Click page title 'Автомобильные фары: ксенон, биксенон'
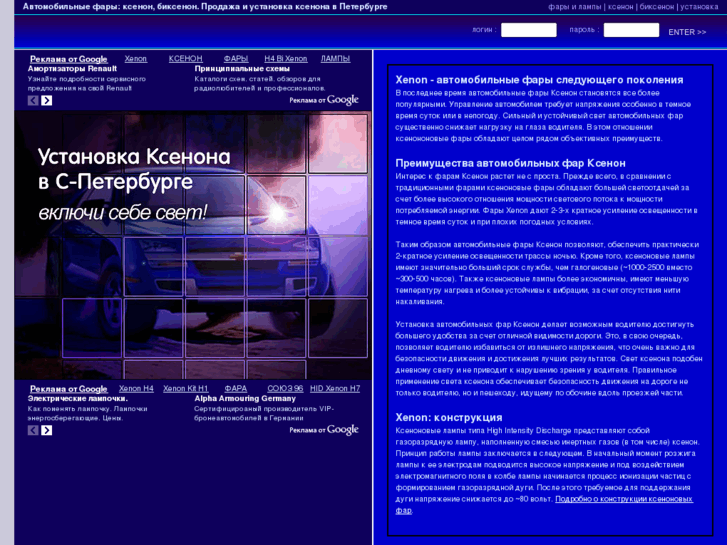Image resolution: width=727 pixels, height=545 pixels. click(x=111, y=6)
